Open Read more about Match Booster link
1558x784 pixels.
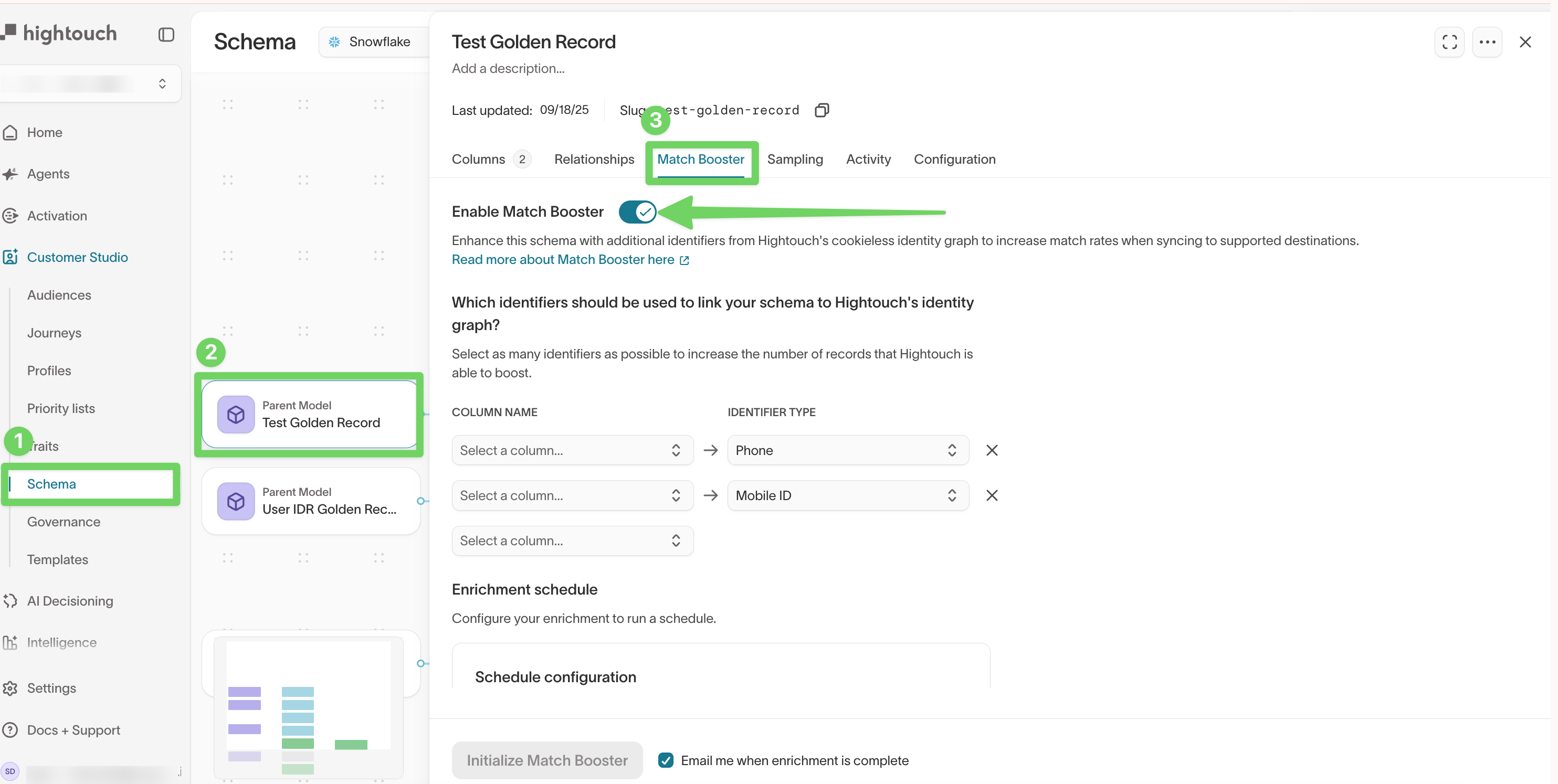point(563,259)
